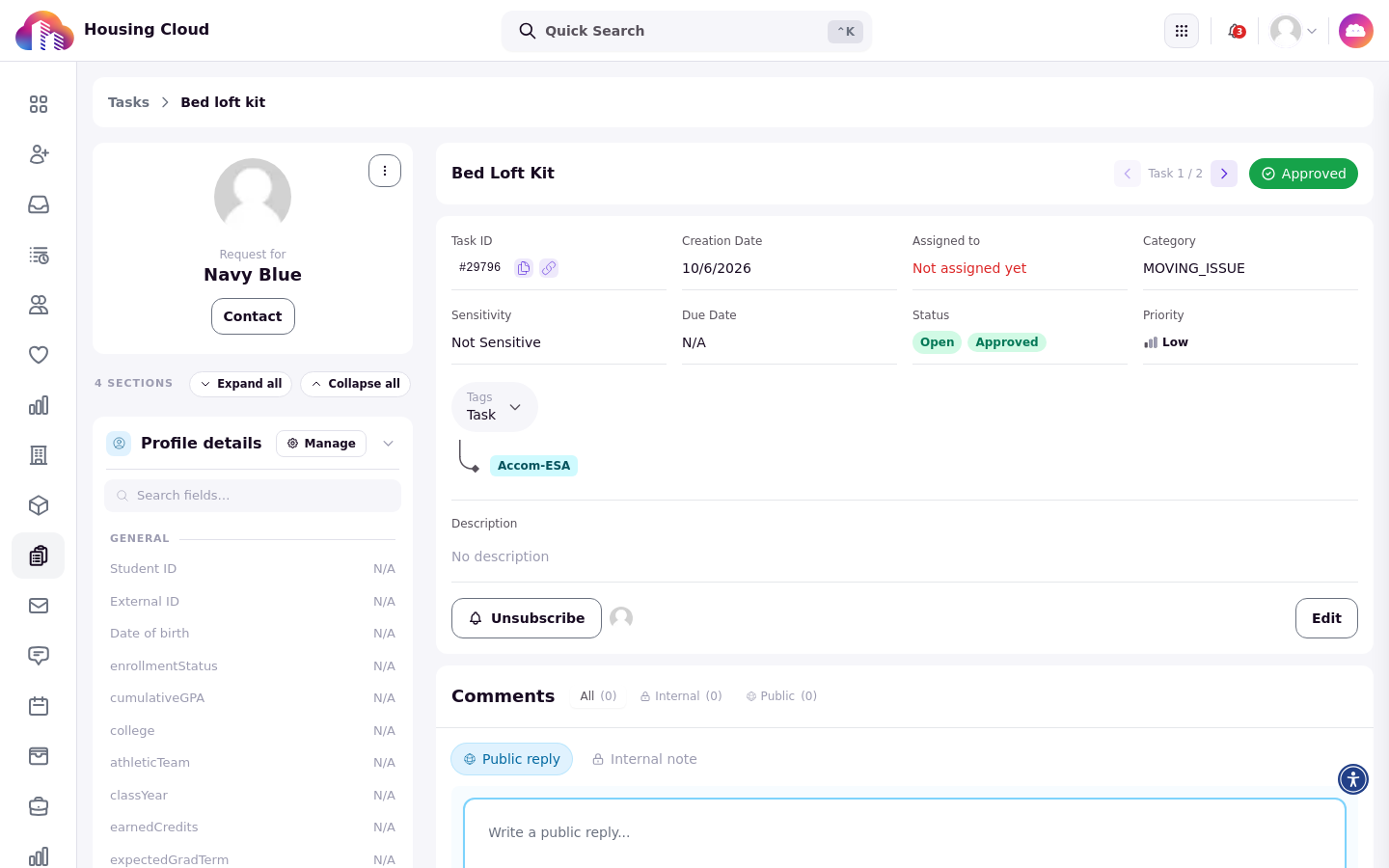1389x868 pixels.
Task: Click the link icon next to task ID
Action: pyautogui.click(x=549, y=268)
